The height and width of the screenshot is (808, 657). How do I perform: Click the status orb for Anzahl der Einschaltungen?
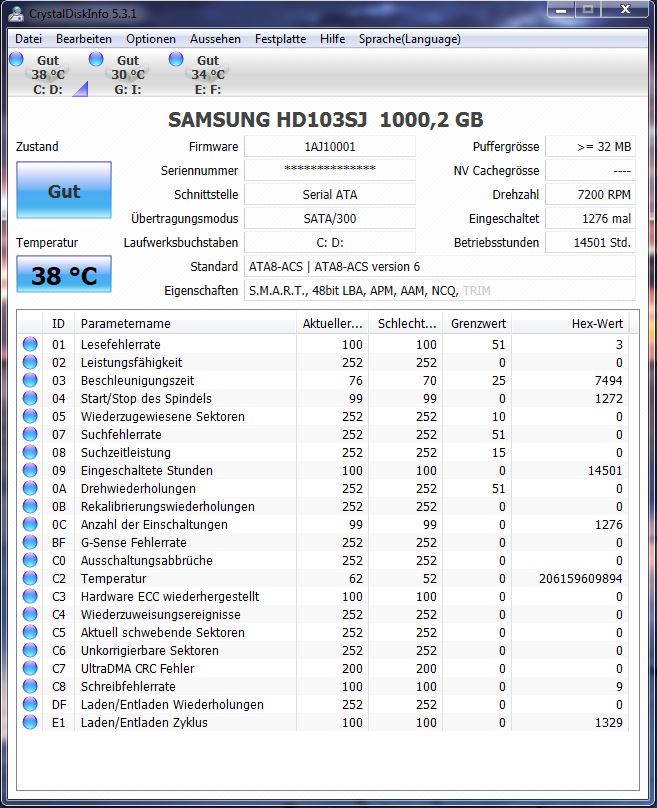coord(30,524)
